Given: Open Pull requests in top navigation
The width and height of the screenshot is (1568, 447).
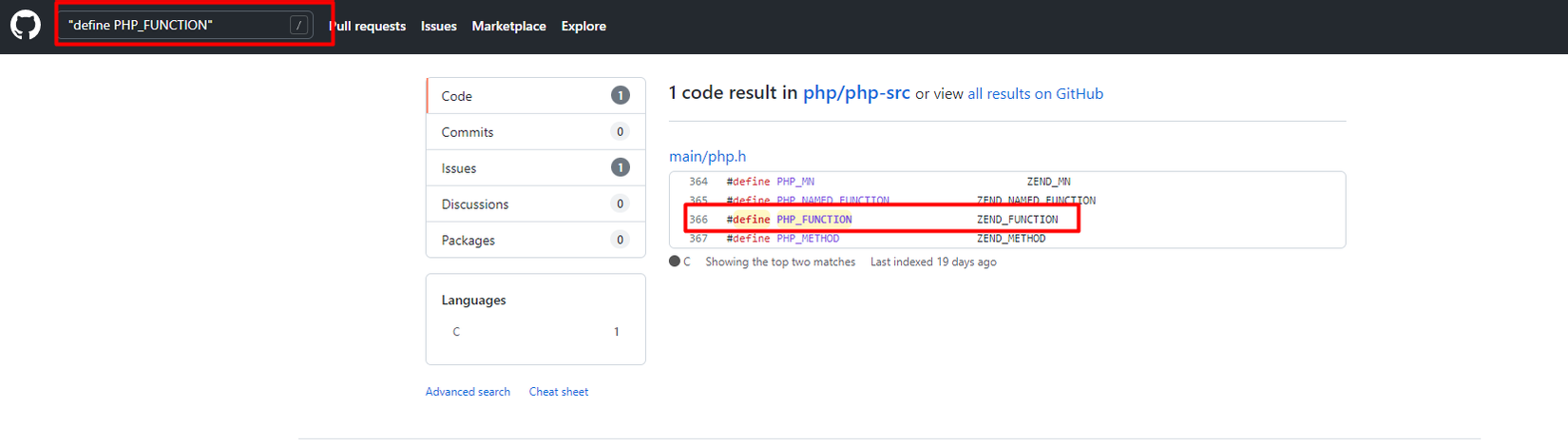Looking at the screenshot, I should pos(368,27).
